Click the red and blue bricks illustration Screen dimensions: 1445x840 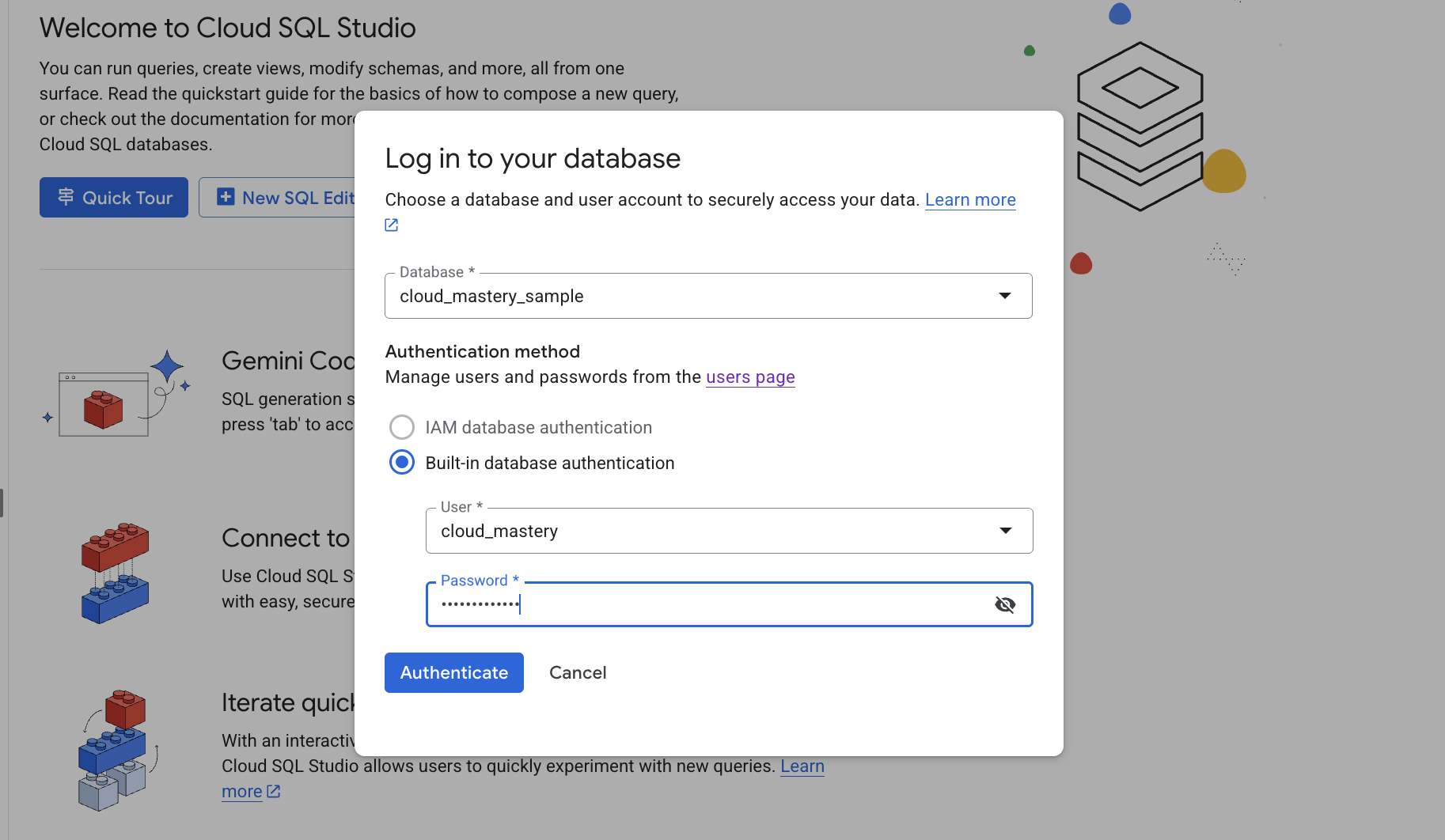[115, 573]
